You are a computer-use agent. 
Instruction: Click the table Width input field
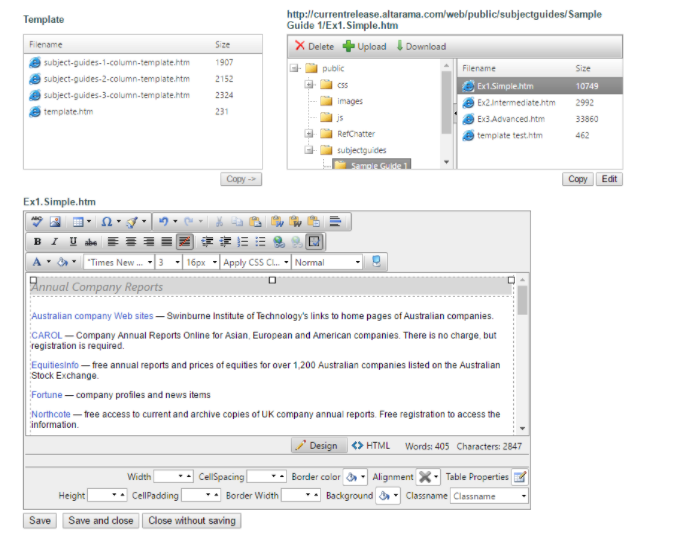click(164, 477)
